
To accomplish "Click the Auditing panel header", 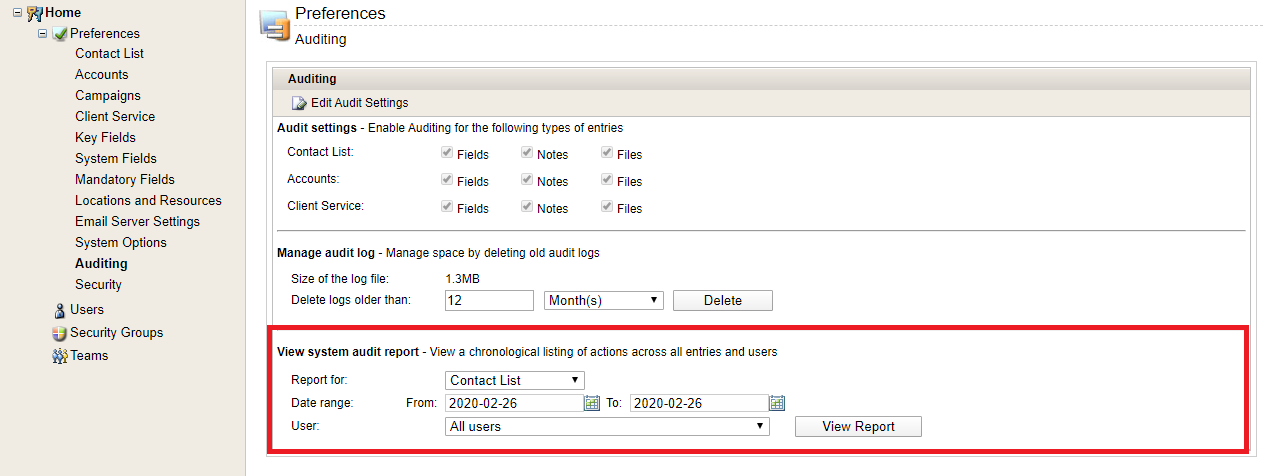I will tap(760, 78).
